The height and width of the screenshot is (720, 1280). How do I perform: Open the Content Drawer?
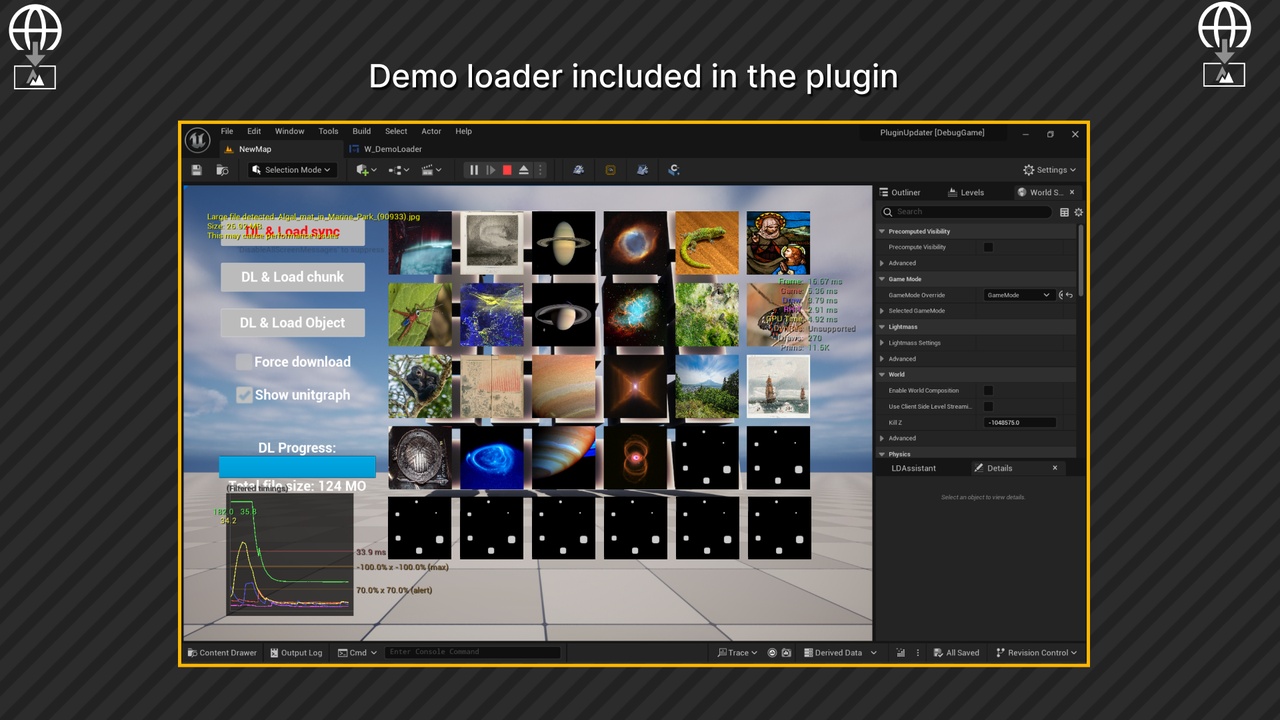[x=222, y=653]
